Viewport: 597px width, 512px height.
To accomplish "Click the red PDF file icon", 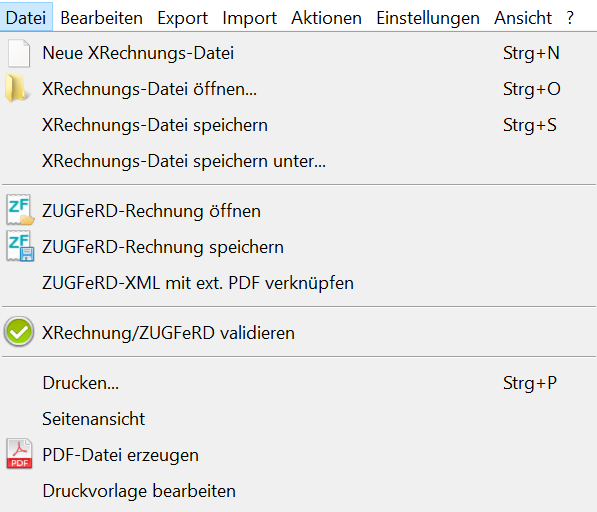I will click(x=19, y=454).
